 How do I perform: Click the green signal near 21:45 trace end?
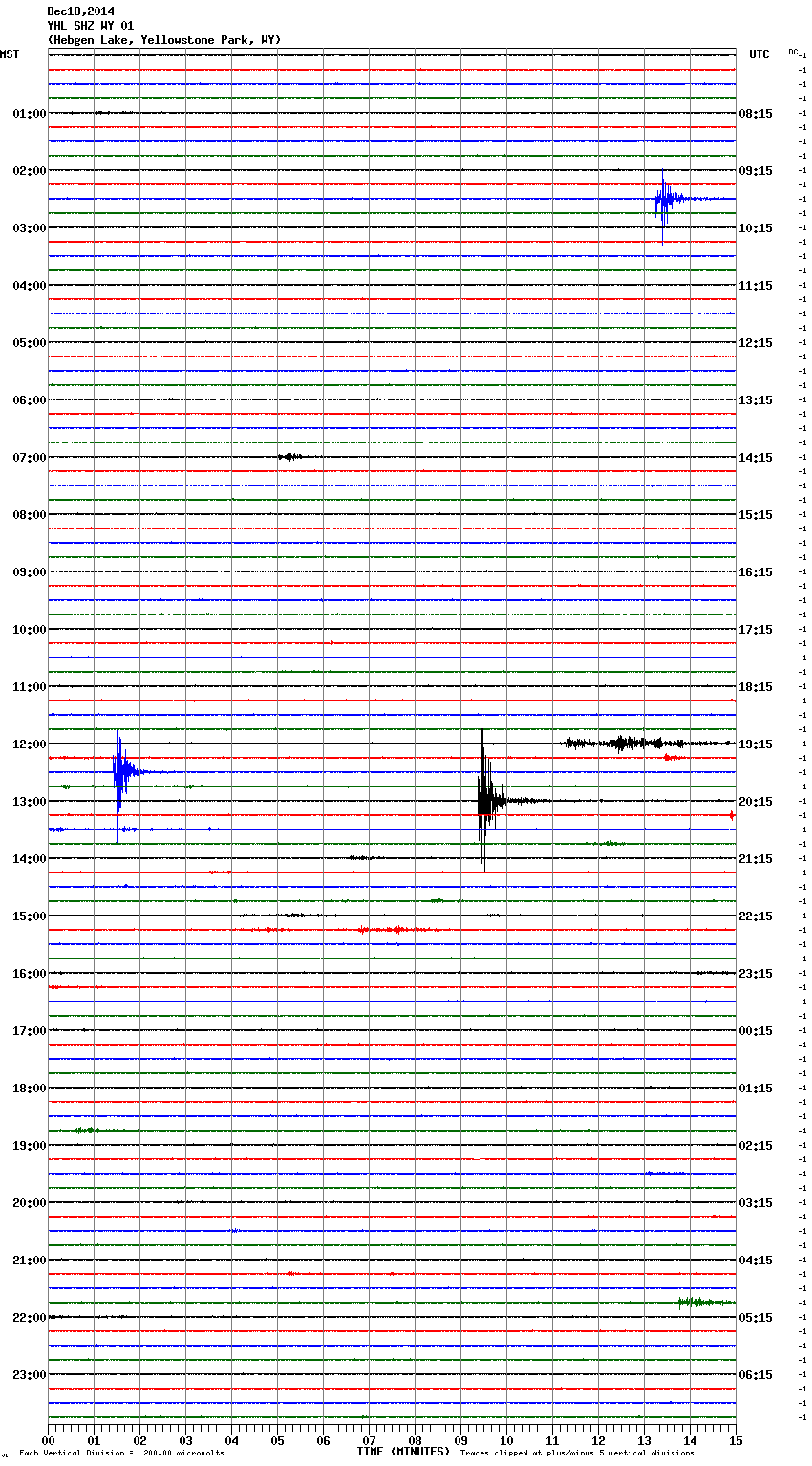click(705, 1302)
